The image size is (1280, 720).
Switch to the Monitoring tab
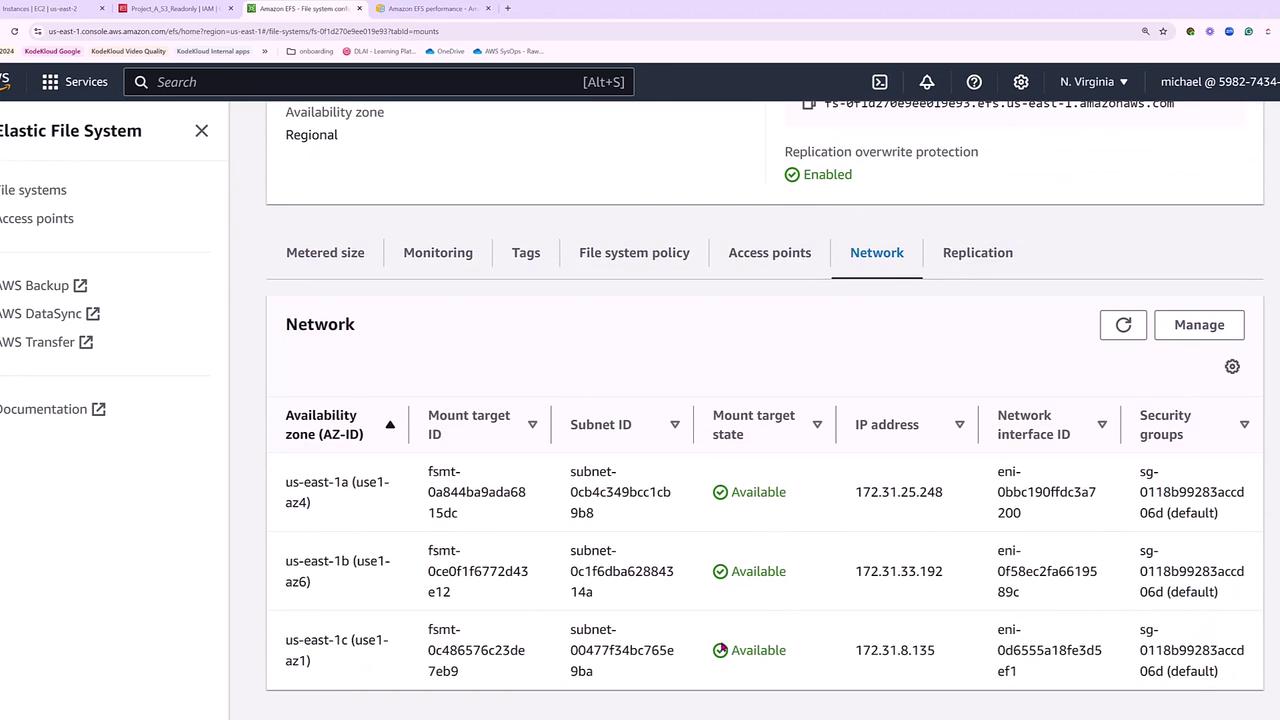point(438,253)
